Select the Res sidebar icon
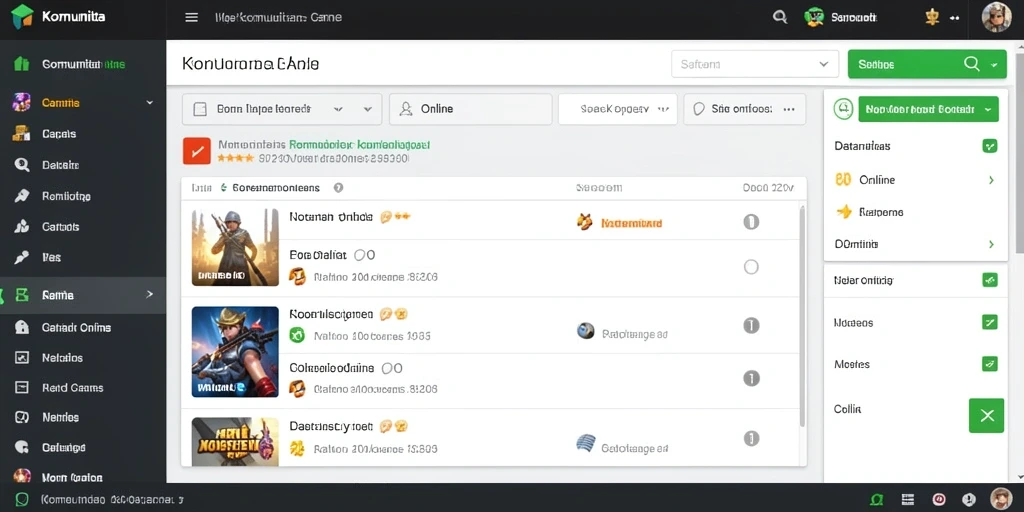The width and height of the screenshot is (1024, 512). click(x=22, y=257)
